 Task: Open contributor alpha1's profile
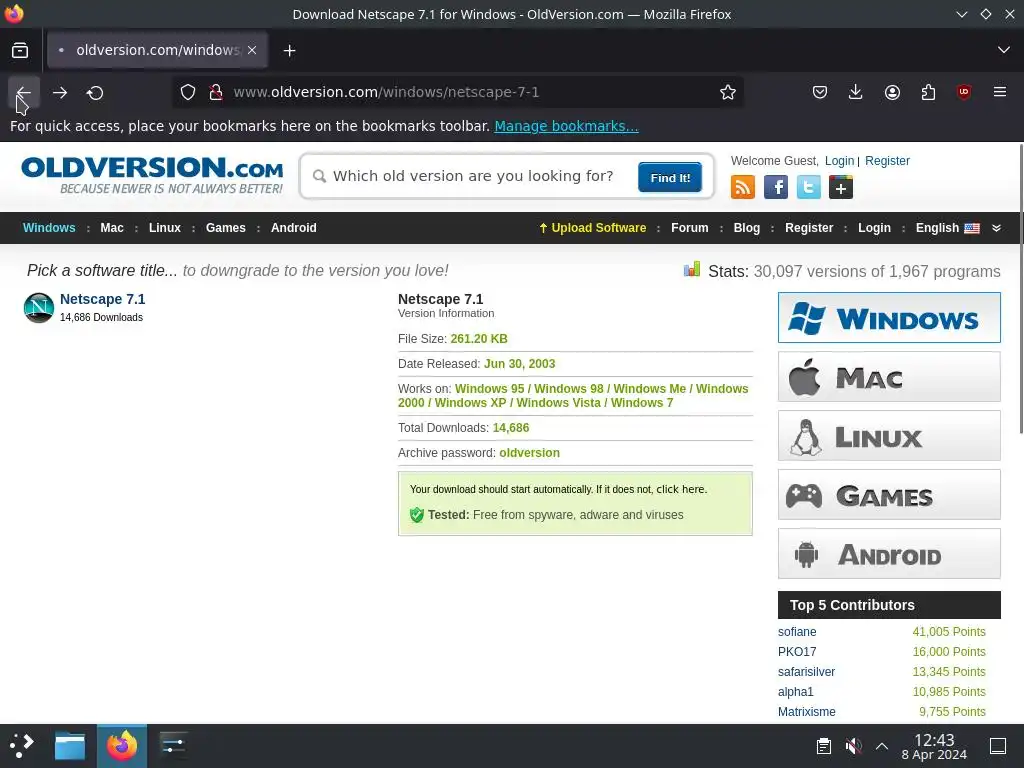pos(795,692)
